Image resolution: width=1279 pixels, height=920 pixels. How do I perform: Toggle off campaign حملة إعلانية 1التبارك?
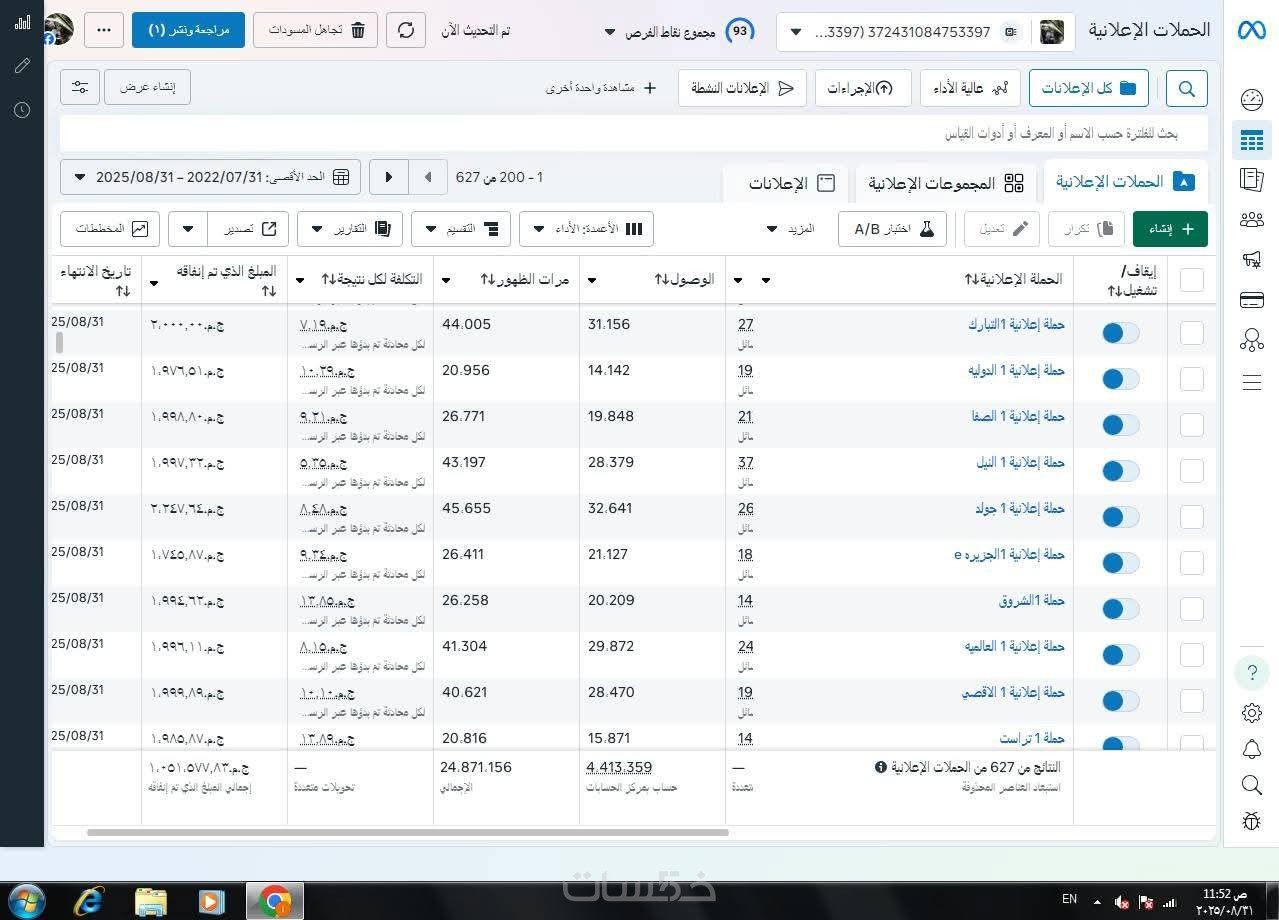coord(1120,333)
